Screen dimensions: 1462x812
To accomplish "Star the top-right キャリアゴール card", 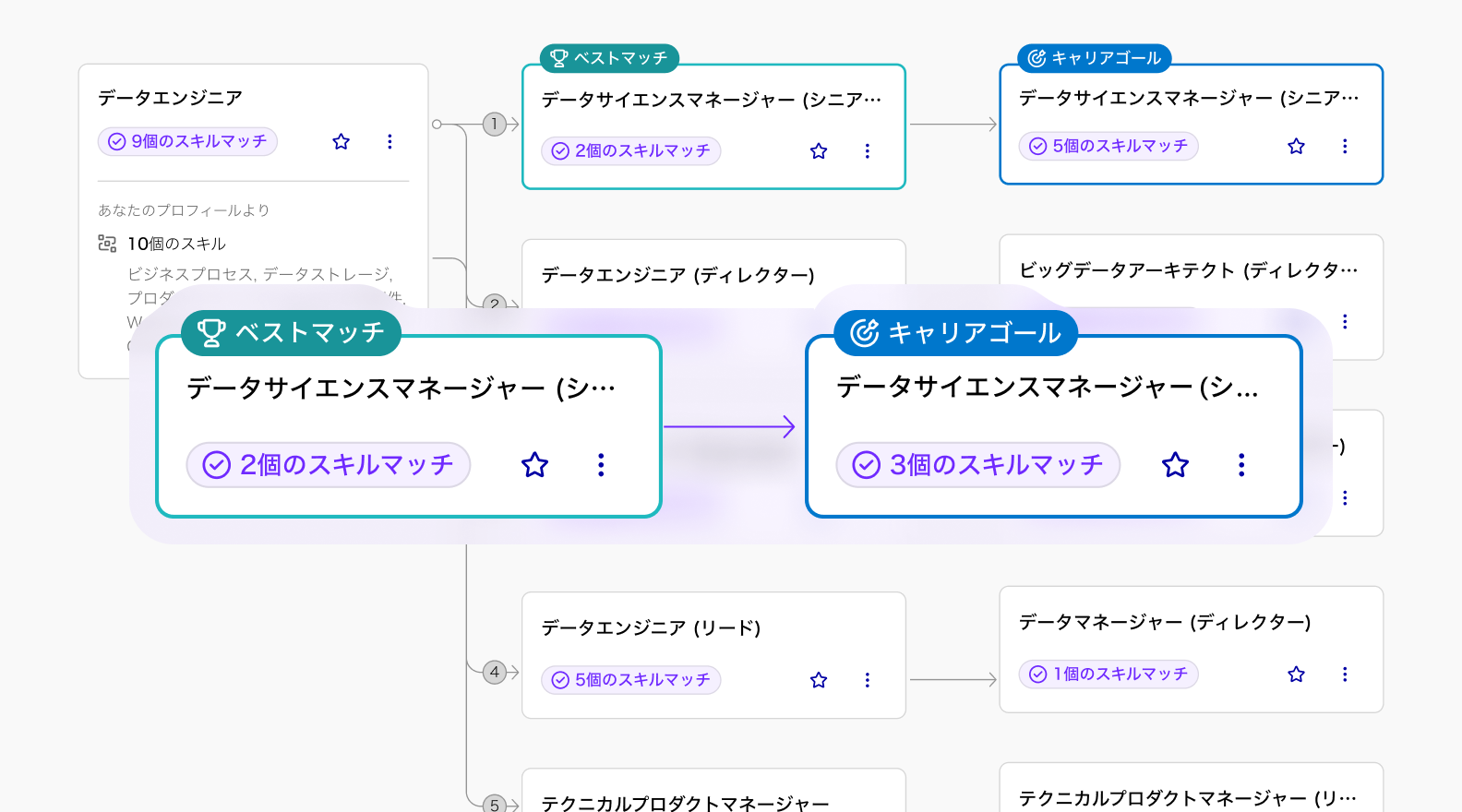I will (x=1296, y=146).
